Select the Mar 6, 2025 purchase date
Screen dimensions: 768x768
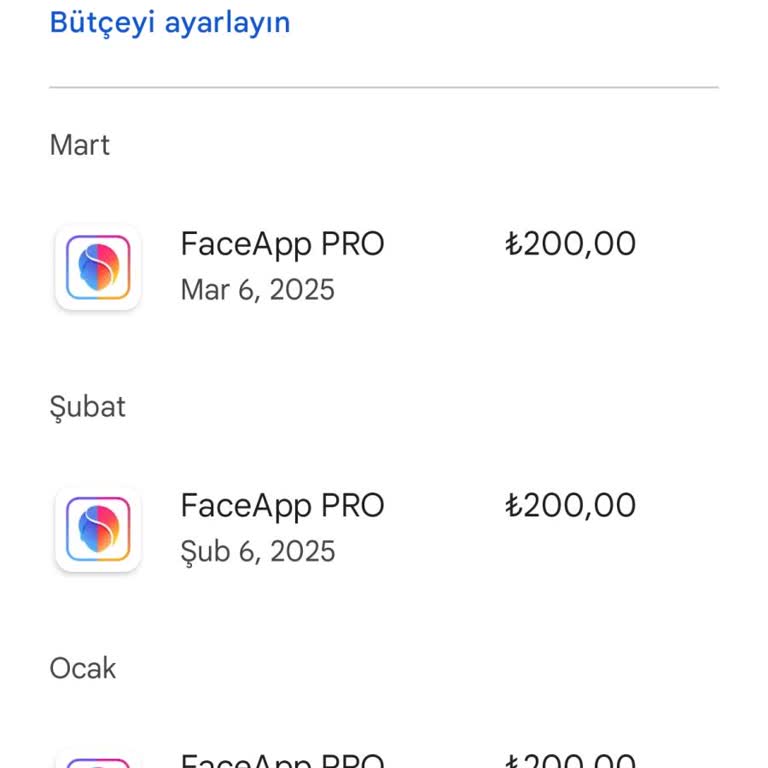257,290
